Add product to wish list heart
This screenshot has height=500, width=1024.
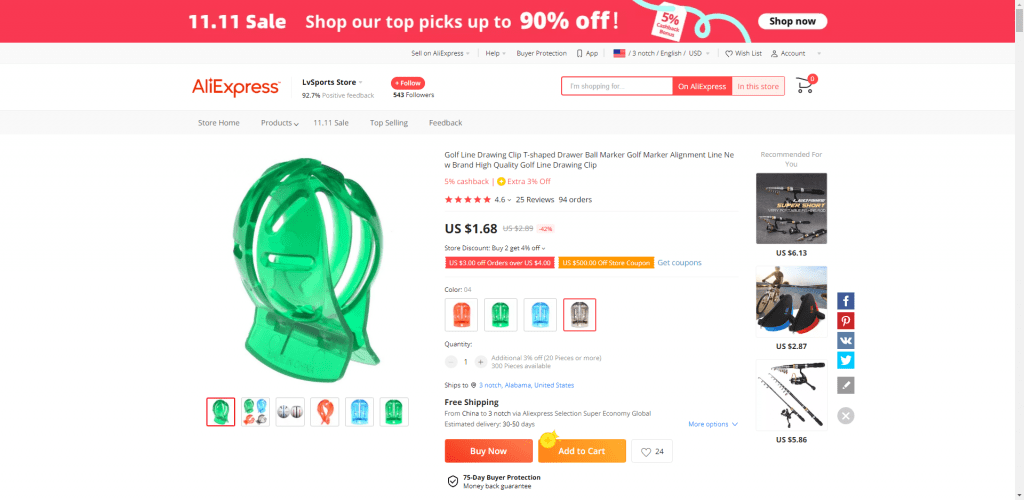coord(651,452)
